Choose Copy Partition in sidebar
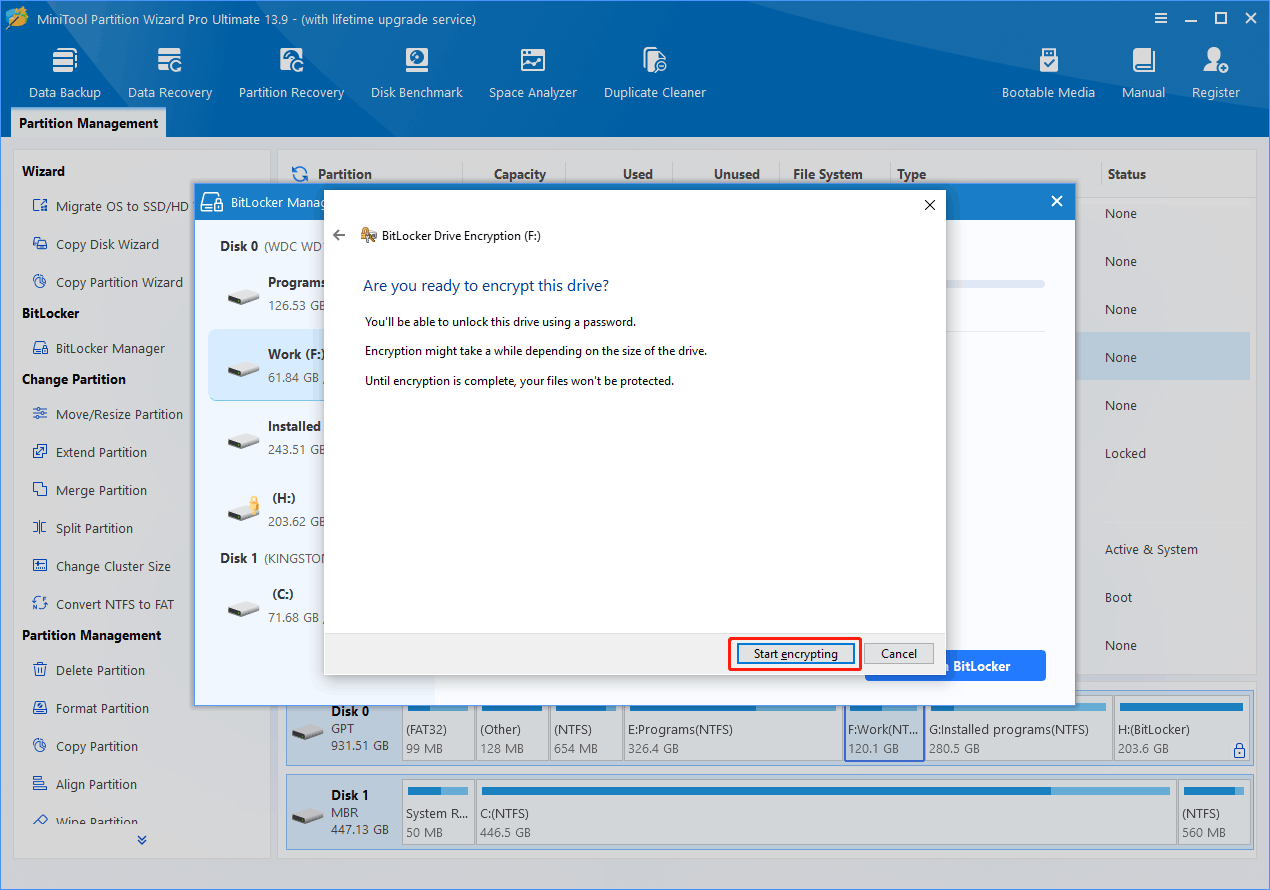 click(86, 746)
